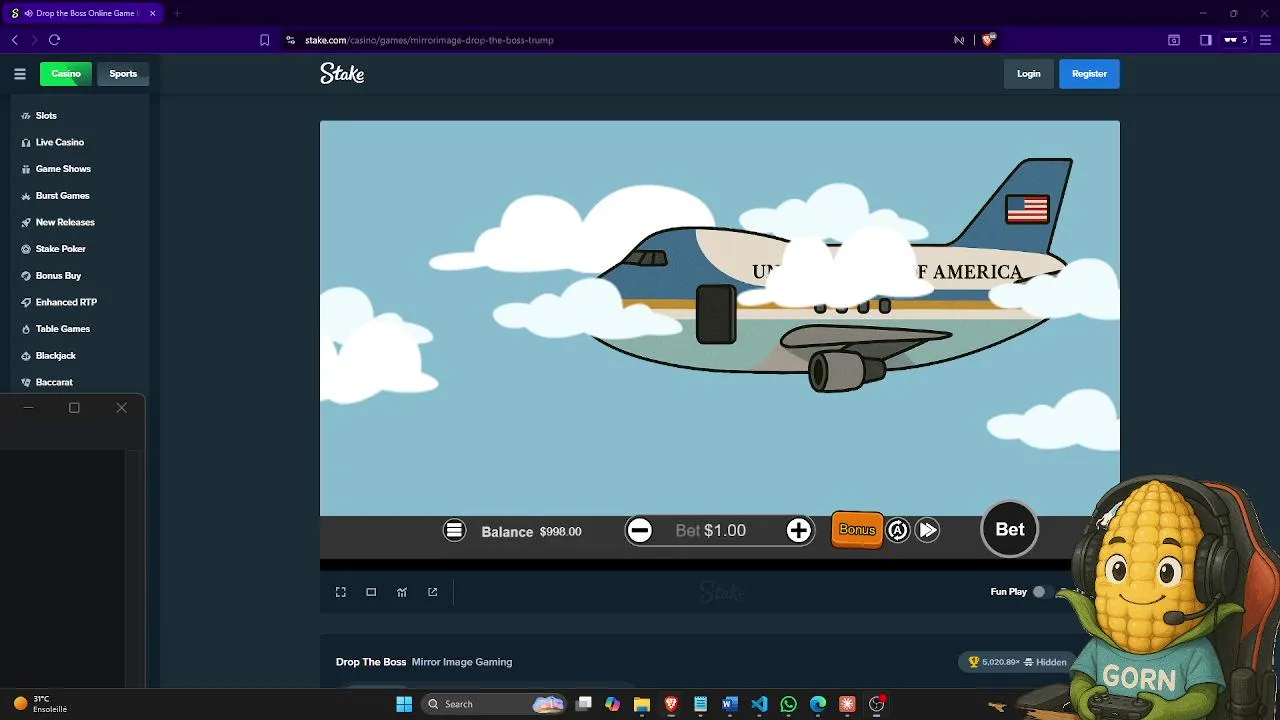Open Visual Studio Code from the taskbar
1280x720 pixels.
pyautogui.click(x=759, y=704)
